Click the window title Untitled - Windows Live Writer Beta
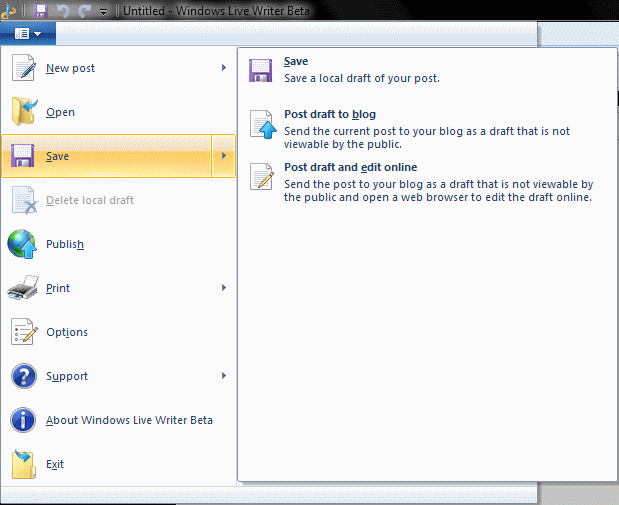Image resolution: width=619 pixels, height=505 pixels. pos(216,11)
